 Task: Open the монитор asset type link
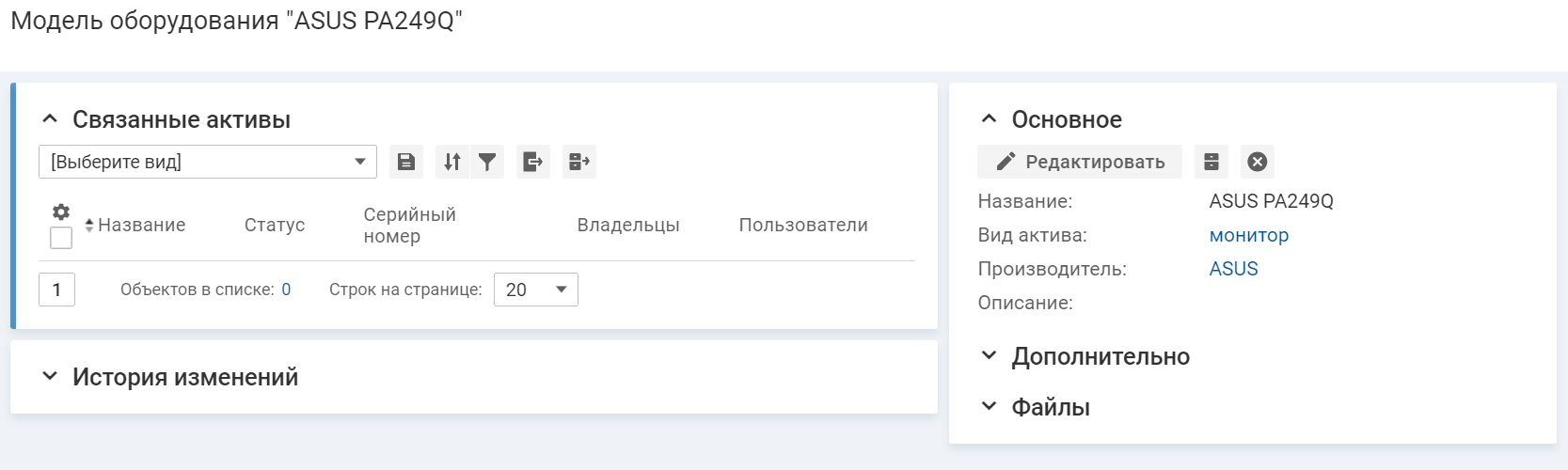click(1248, 235)
